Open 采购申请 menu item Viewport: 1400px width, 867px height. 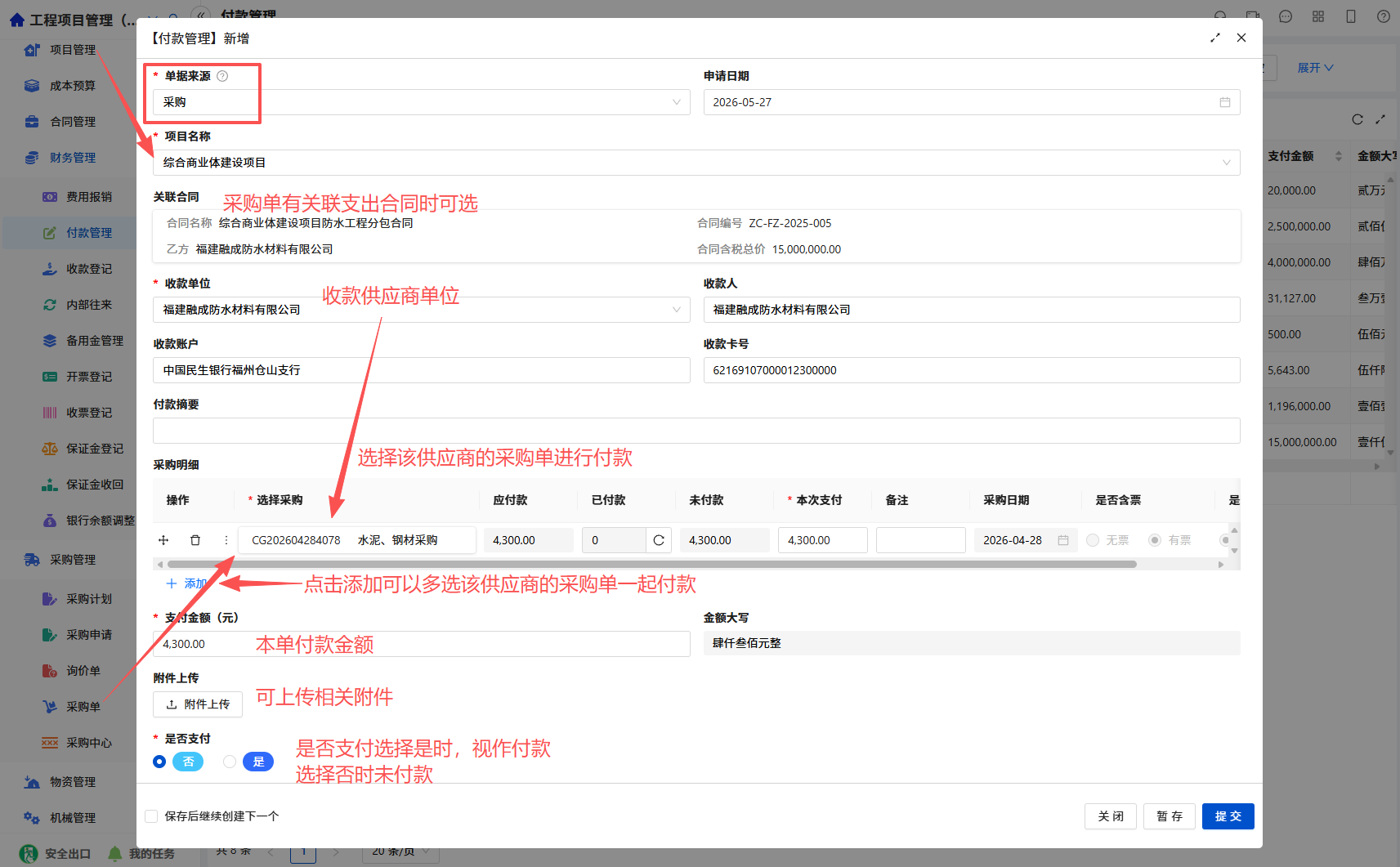89,635
